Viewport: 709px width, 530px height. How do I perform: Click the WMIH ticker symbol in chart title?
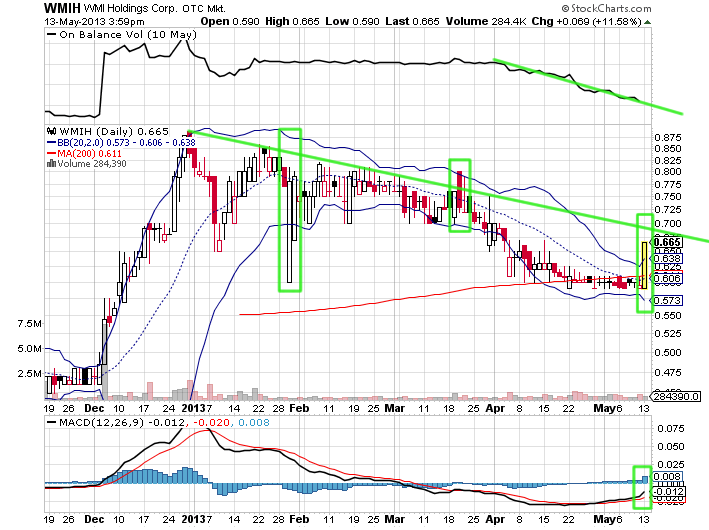62,8
